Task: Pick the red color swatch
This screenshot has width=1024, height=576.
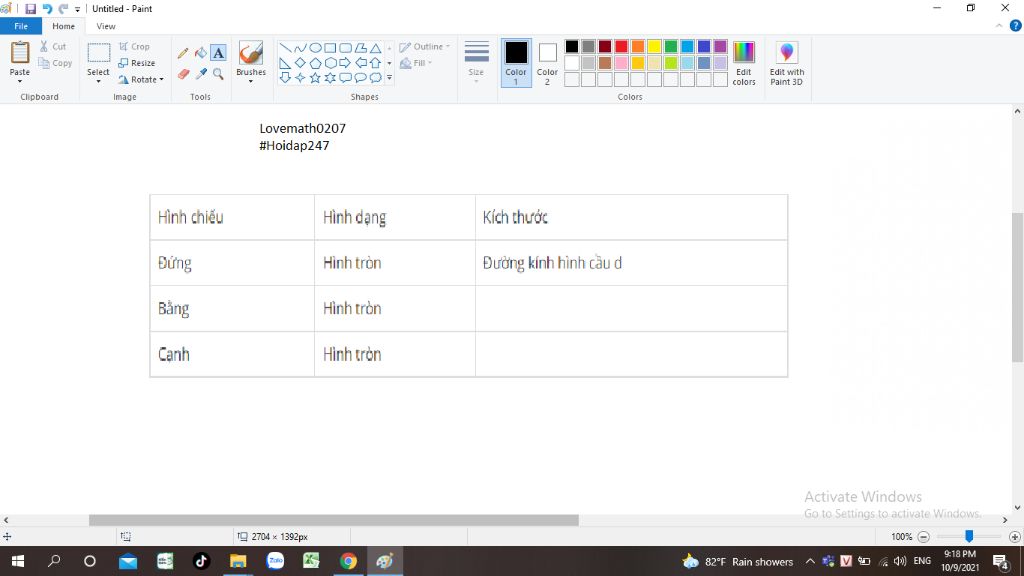Action: point(622,46)
